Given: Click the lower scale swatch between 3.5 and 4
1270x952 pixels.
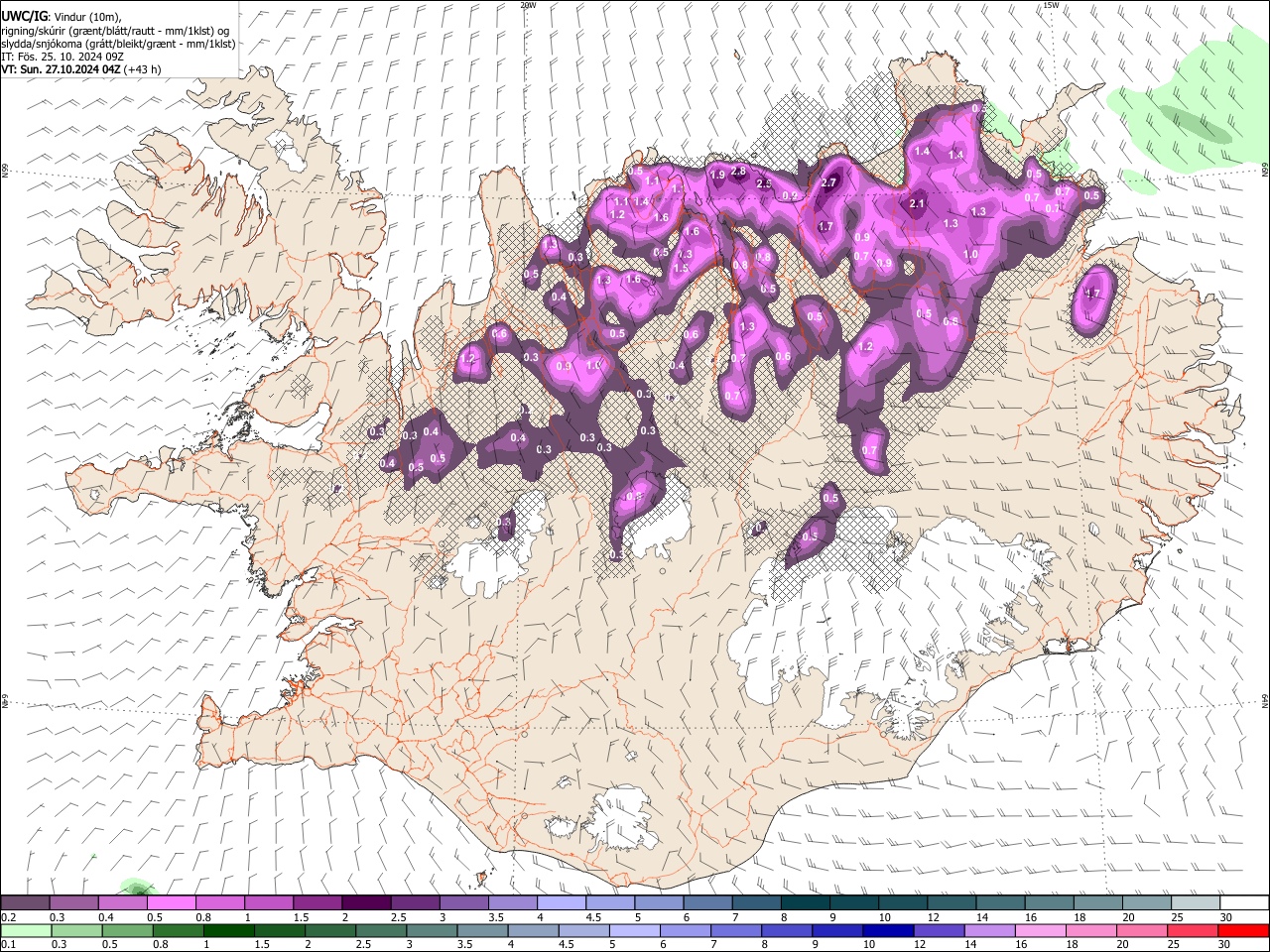Looking at the screenshot, I should [x=482, y=930].
